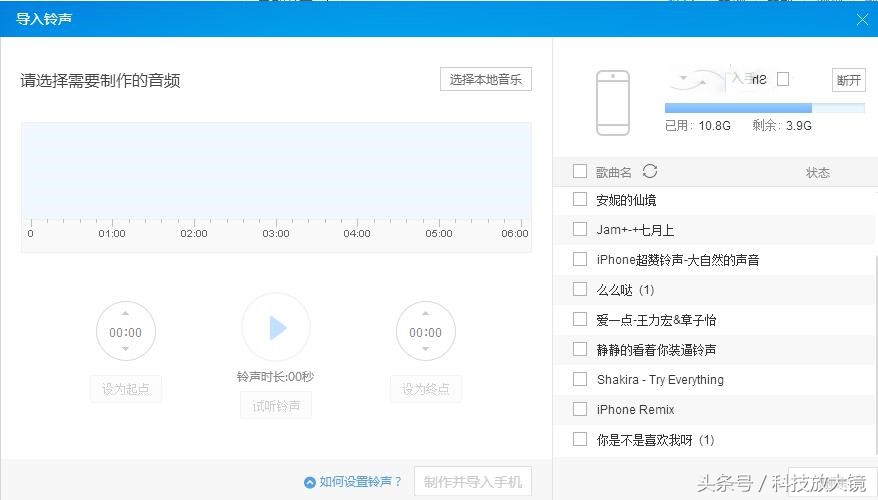Viewport: 878px width, 500px height.
Task: Click the start time 00:00 field
Action: click(125, 333)
